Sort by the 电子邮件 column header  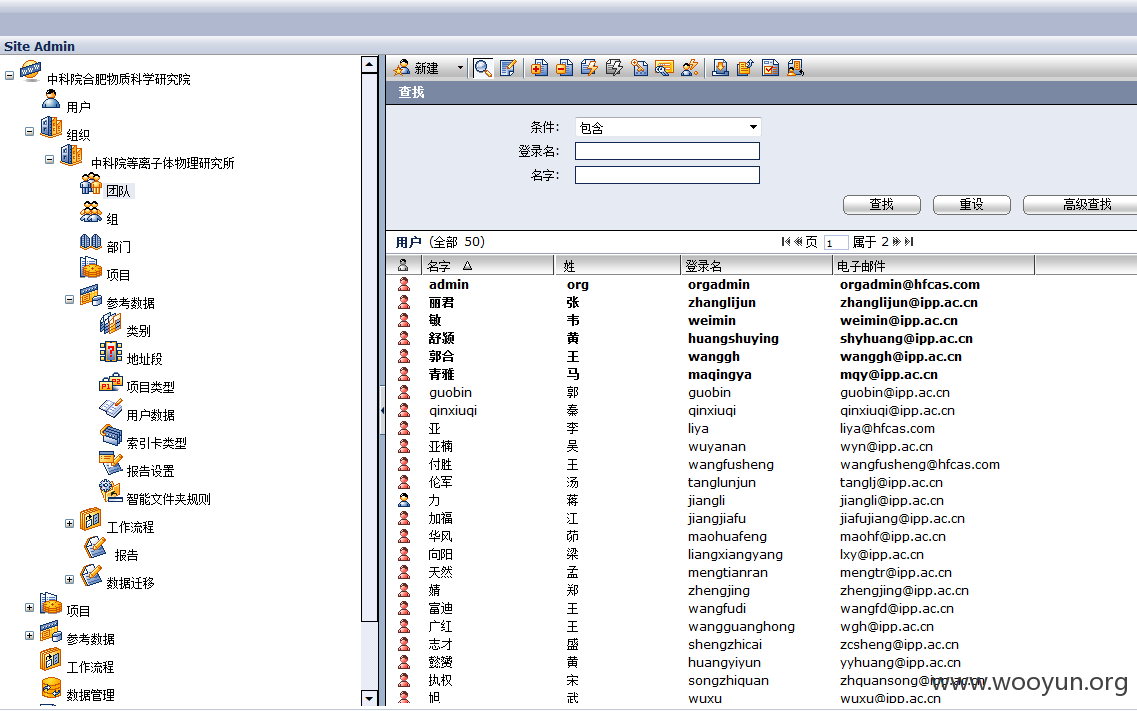coord(933,265)
